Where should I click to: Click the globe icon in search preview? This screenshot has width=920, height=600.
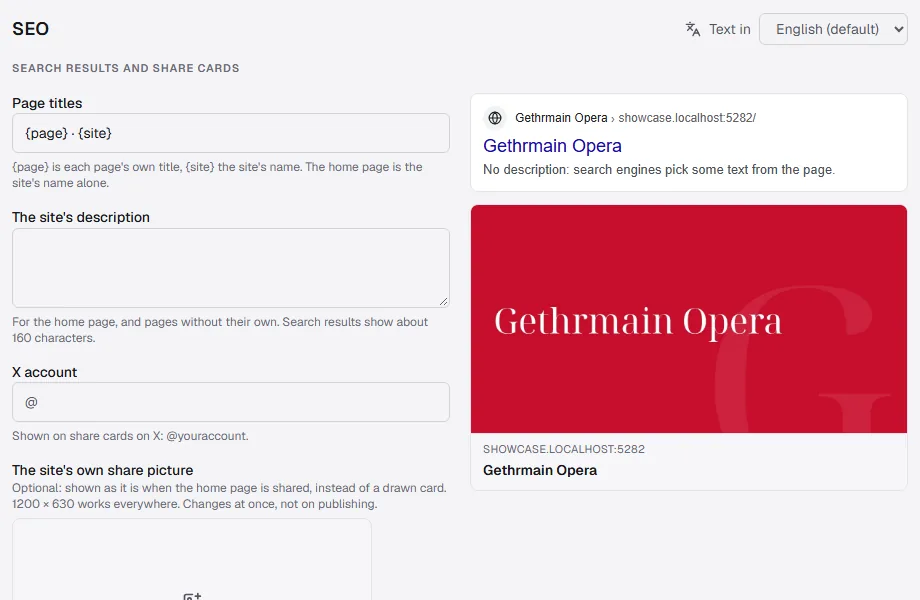point(495,118)
